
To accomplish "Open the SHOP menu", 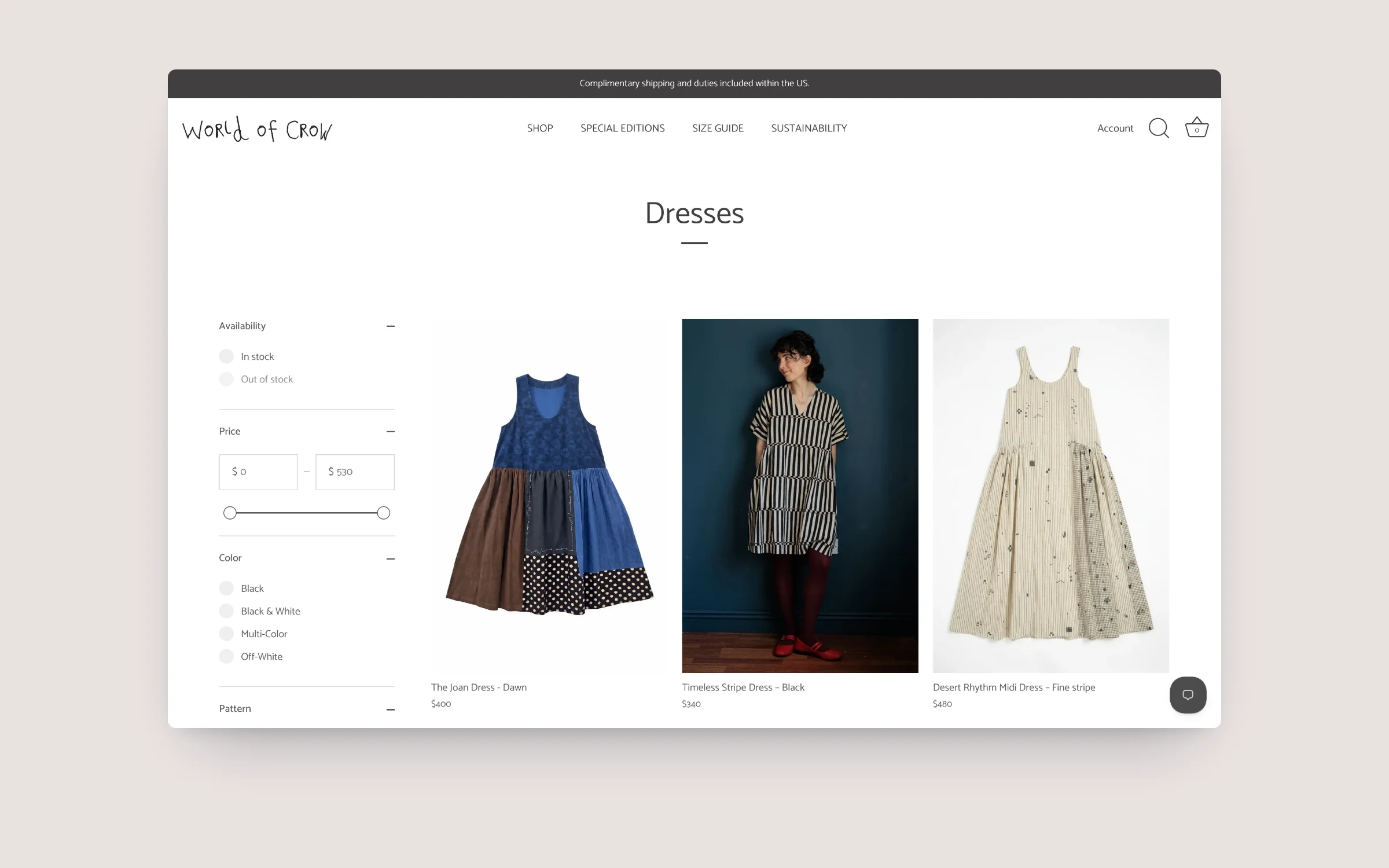I will click(540, 128).
